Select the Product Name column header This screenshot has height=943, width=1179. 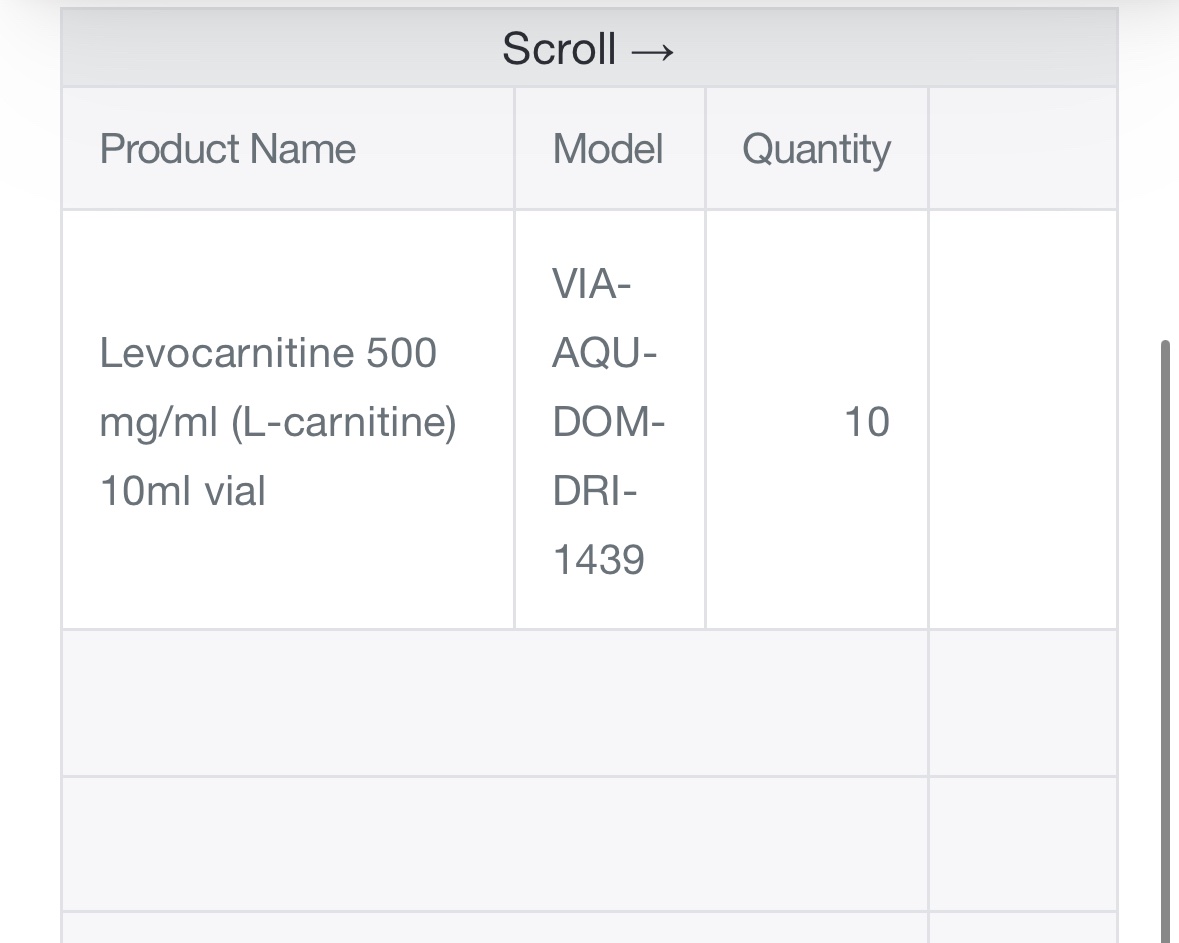(288, 148)
